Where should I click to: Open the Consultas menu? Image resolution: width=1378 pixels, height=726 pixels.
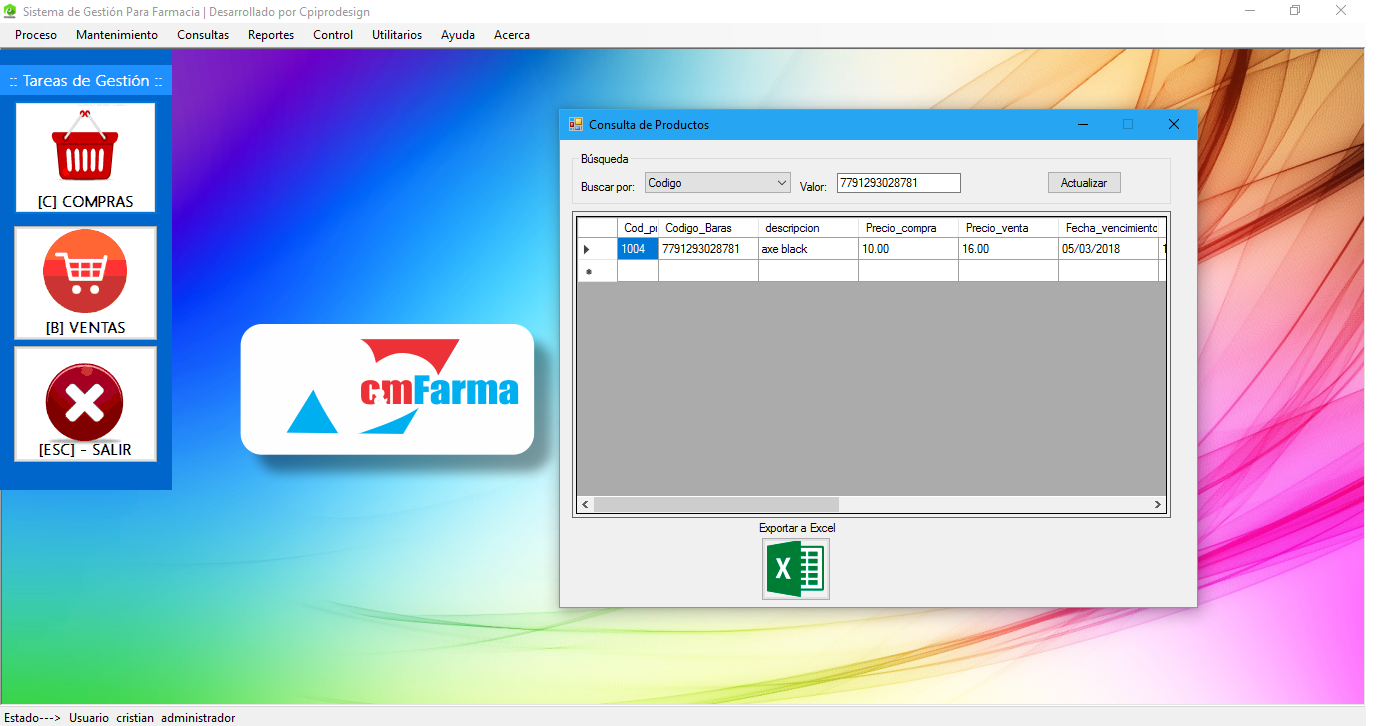[x=203, y=35]
